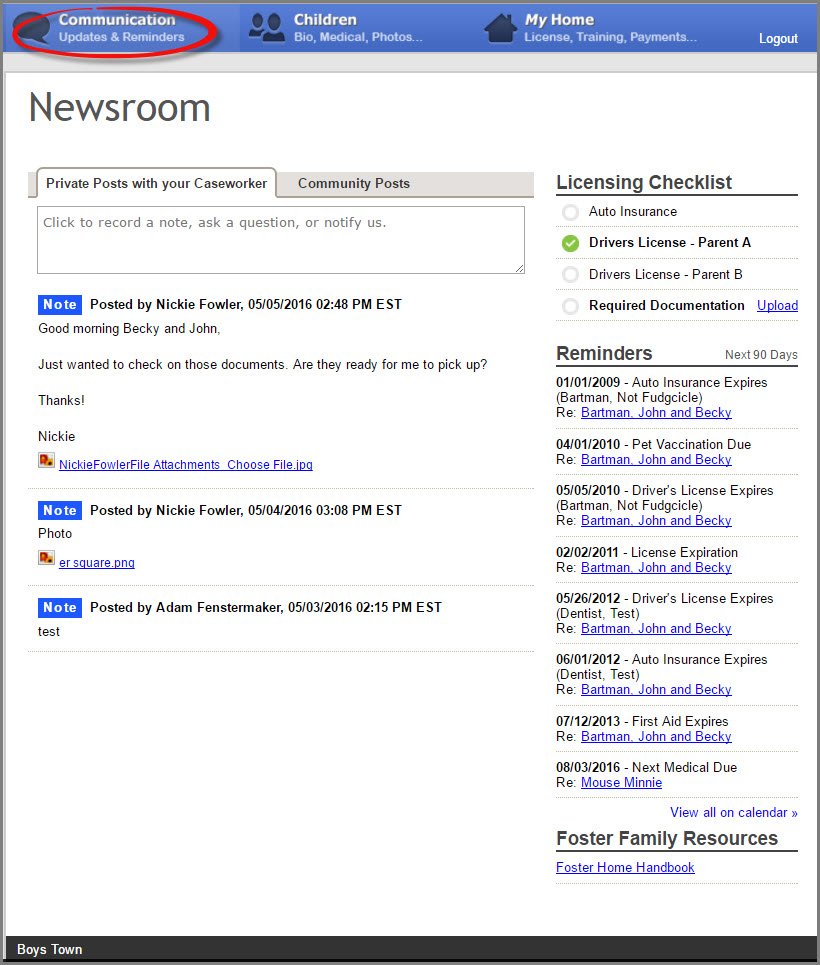Click image icon beside NickieFowlerFile attachment
820x965 pixels.
(x=46, y=460)
